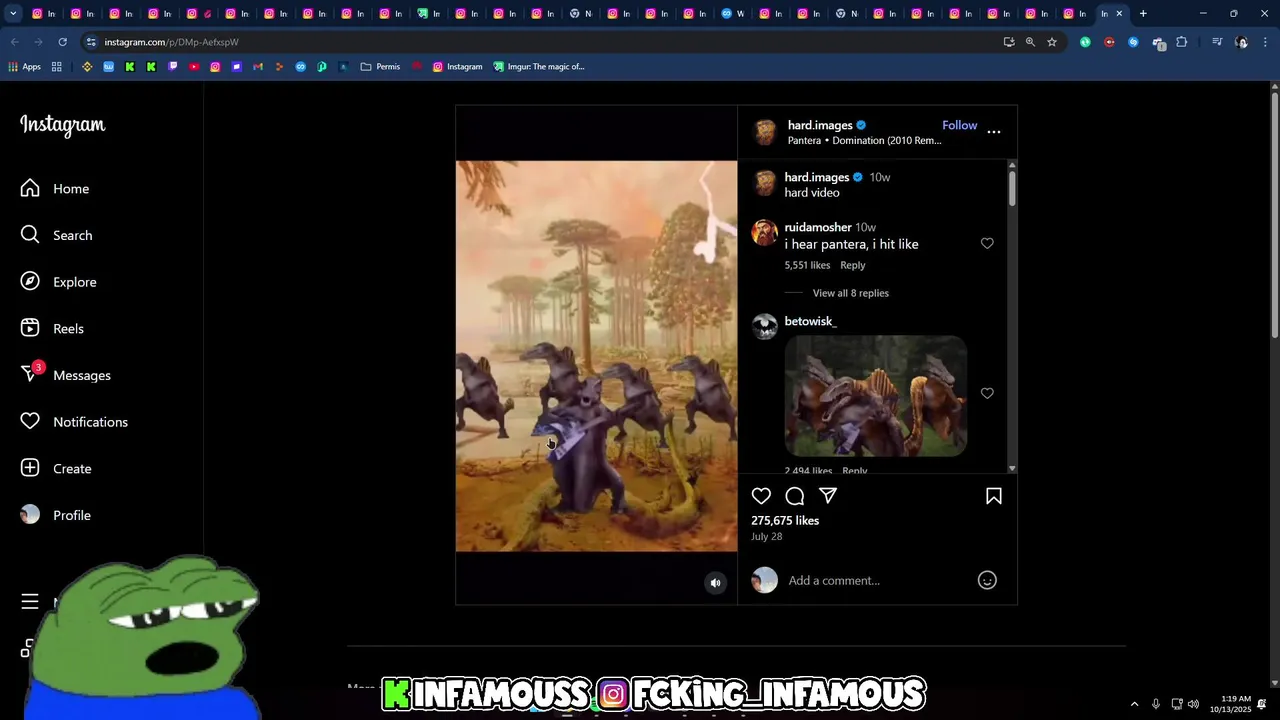
Task: Open the dinosaur GIF in betowisk_ comment
Action: (876, 396)
